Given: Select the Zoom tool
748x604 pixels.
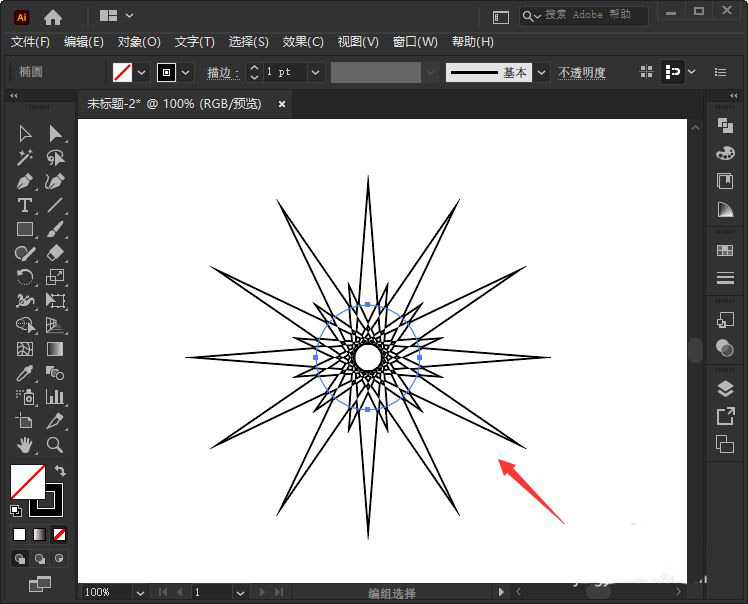Looking at the screenshot, I should pos(55,445).
